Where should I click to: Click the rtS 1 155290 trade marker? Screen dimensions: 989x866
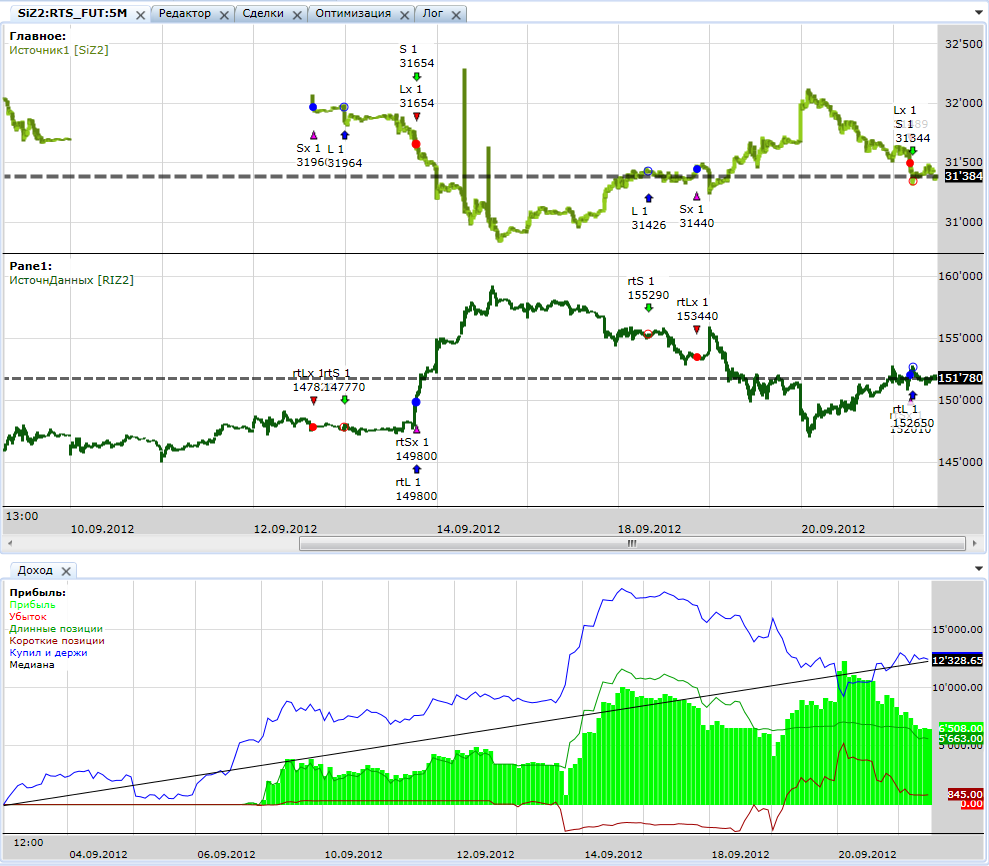(x=648, y=308)
